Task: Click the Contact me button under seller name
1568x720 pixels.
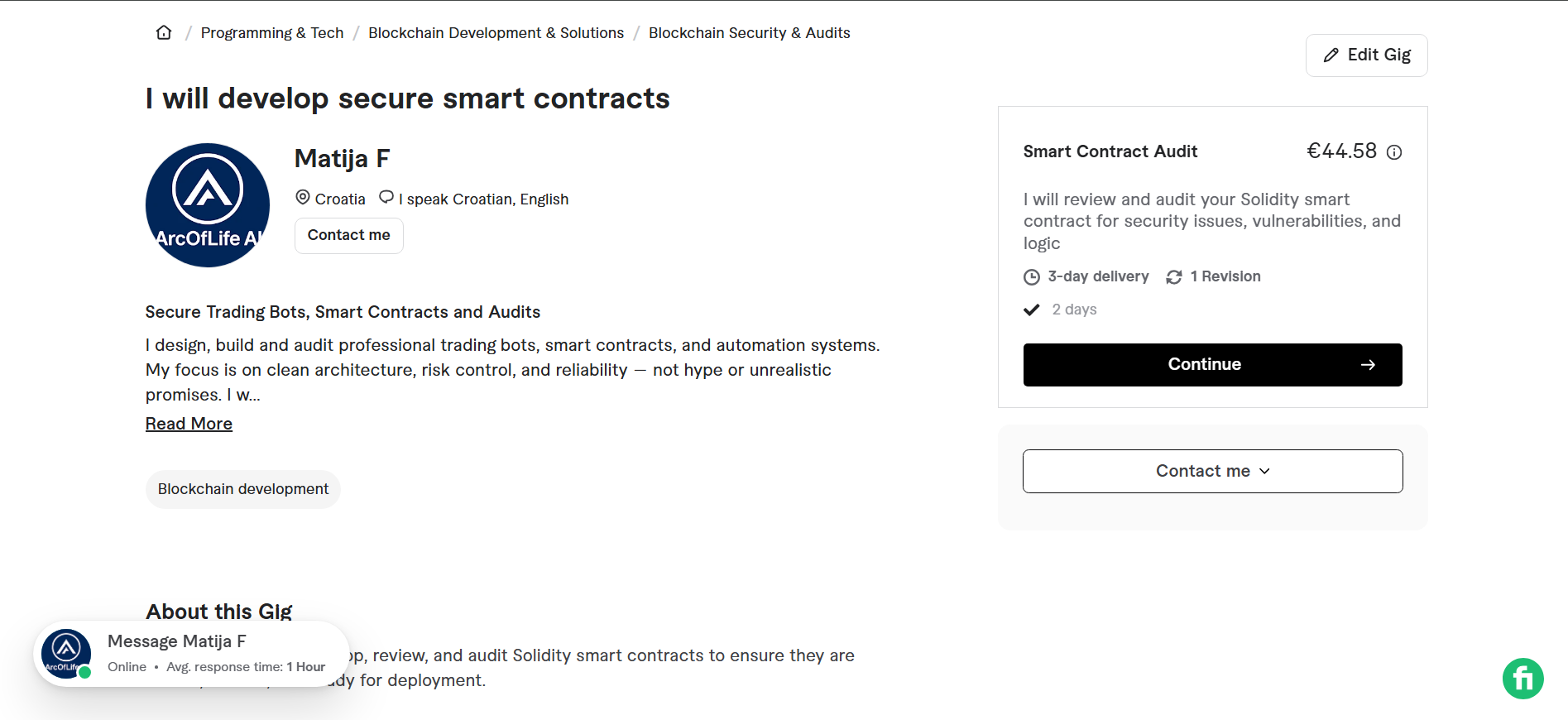Action: click(x=348, y=235)
